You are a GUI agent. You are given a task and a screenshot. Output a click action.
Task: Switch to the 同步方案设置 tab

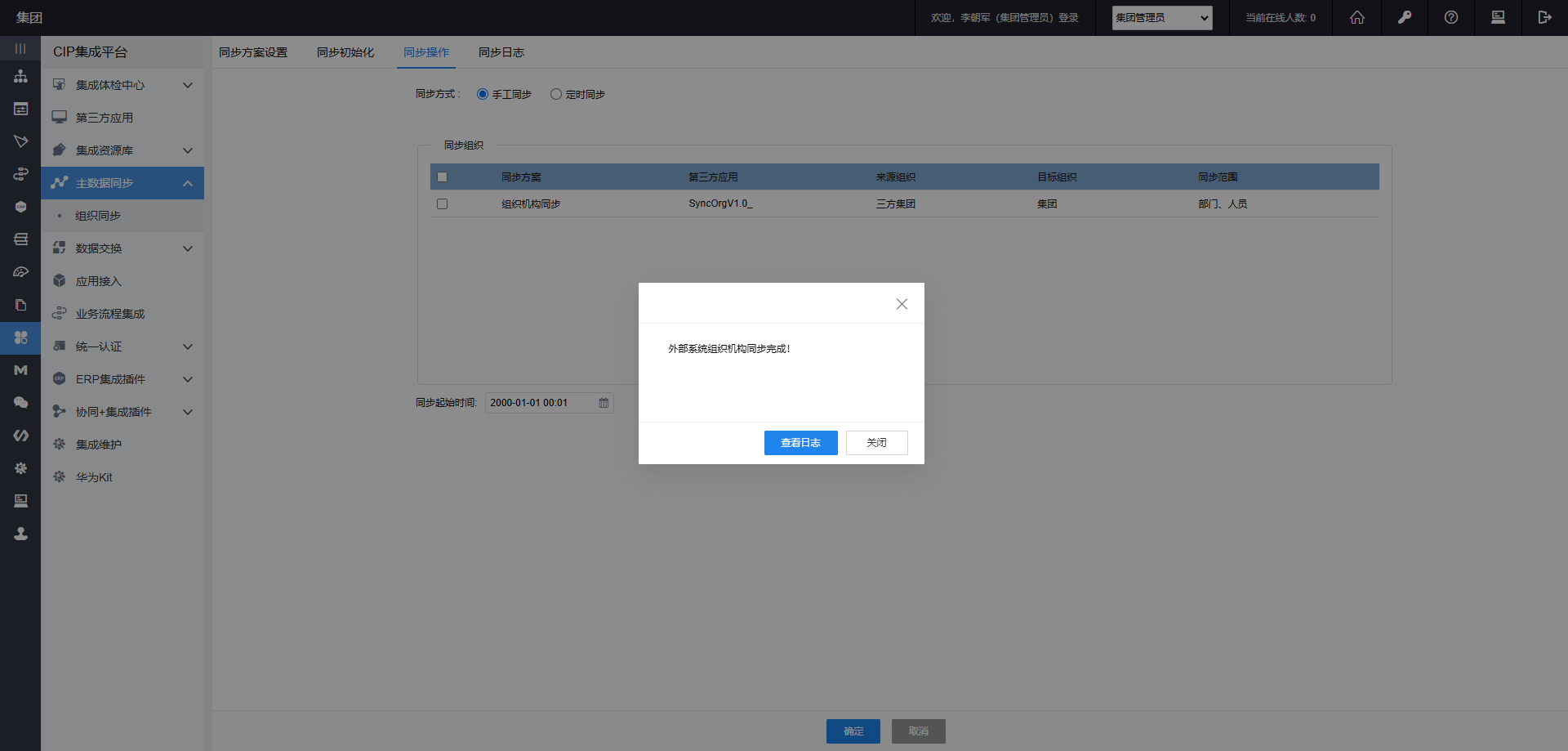point(253,52)
